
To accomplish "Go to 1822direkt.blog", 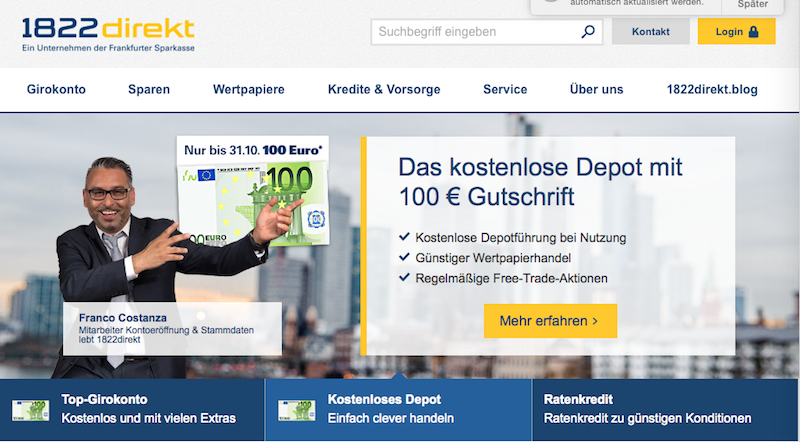I will [712, 89].
